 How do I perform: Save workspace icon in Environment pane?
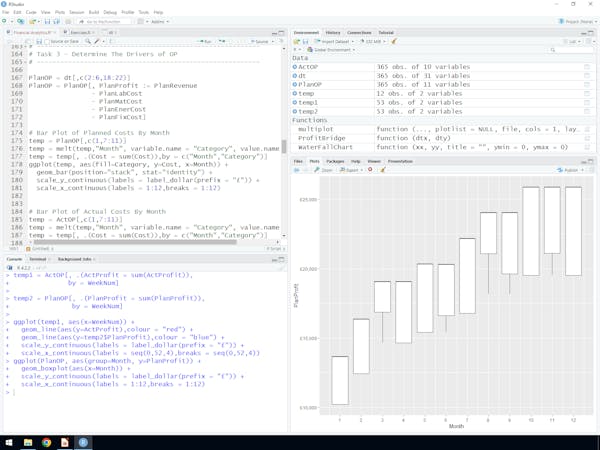[305, 41]
